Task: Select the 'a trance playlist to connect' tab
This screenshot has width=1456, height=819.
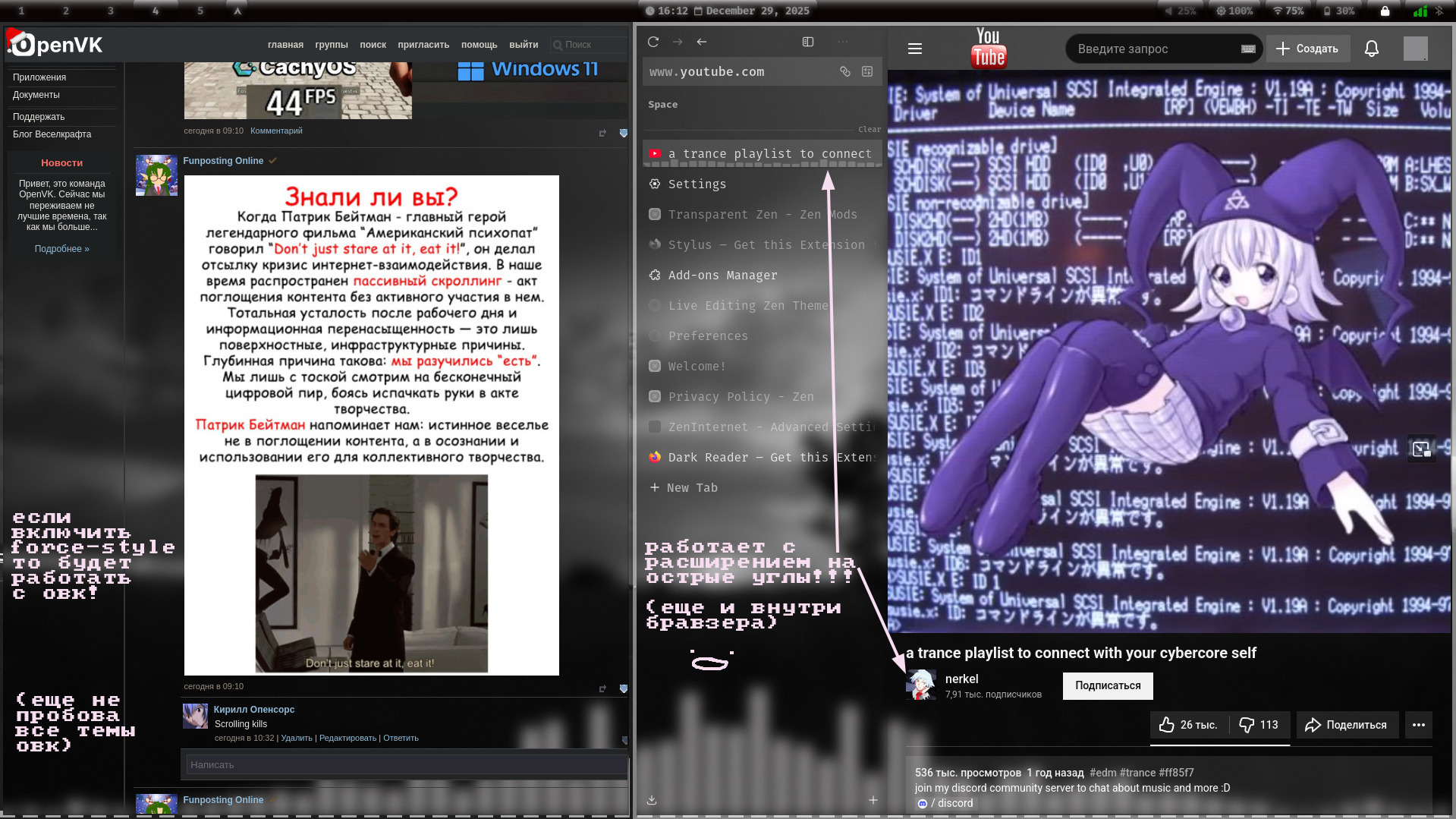Action: [762, 153]
